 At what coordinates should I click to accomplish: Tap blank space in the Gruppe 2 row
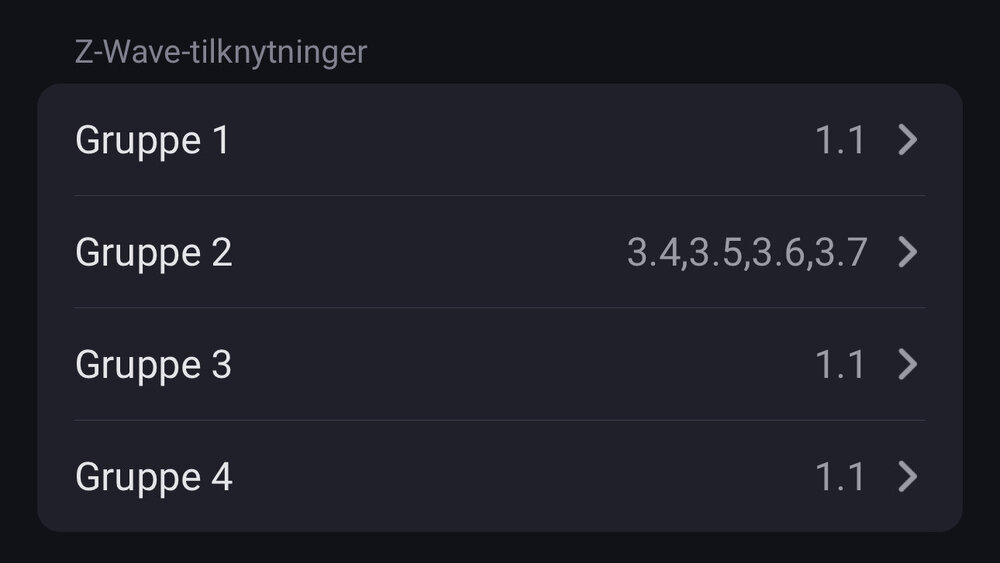point(430,253)
